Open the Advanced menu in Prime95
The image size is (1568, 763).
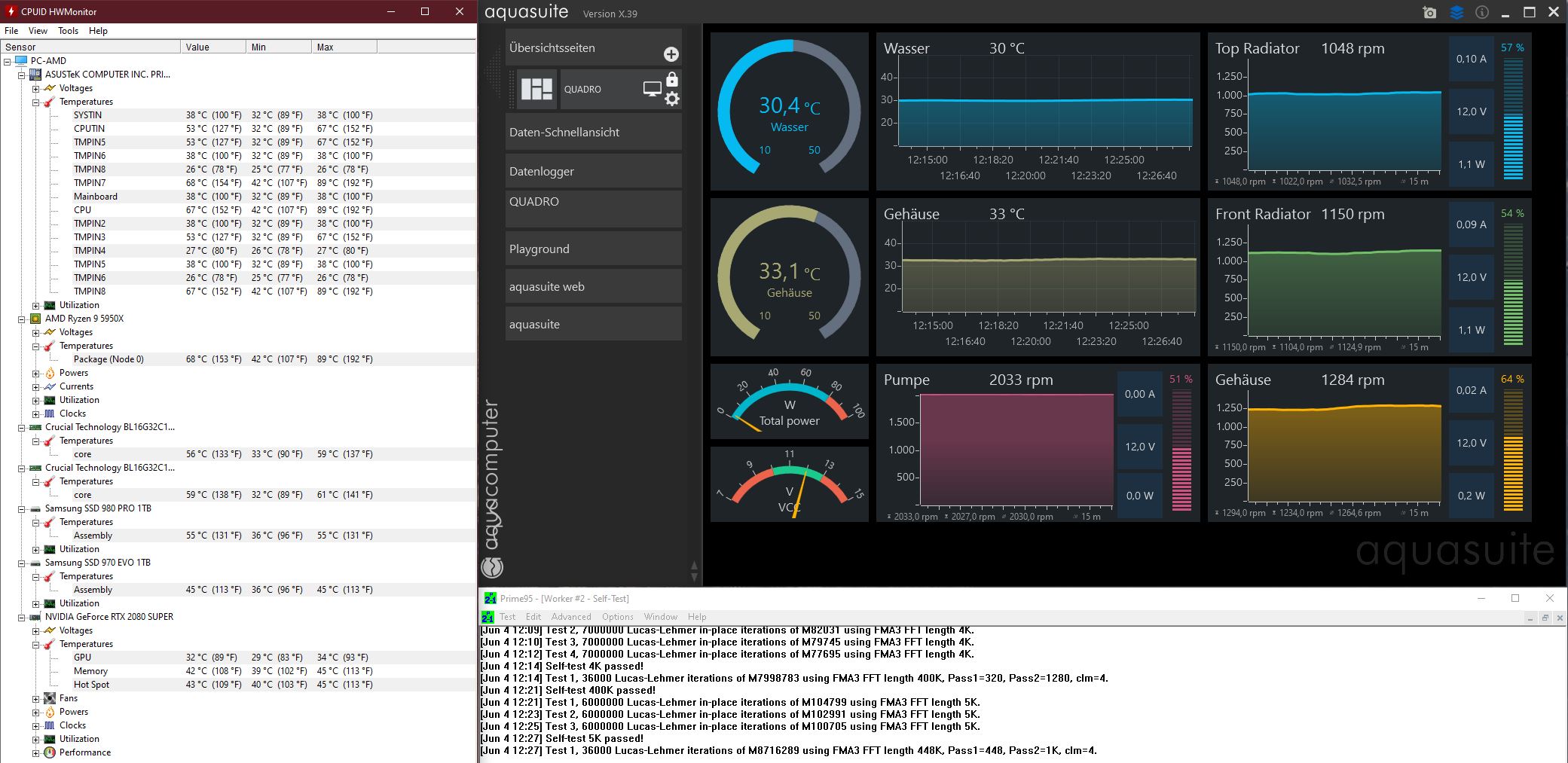(571, 616)
